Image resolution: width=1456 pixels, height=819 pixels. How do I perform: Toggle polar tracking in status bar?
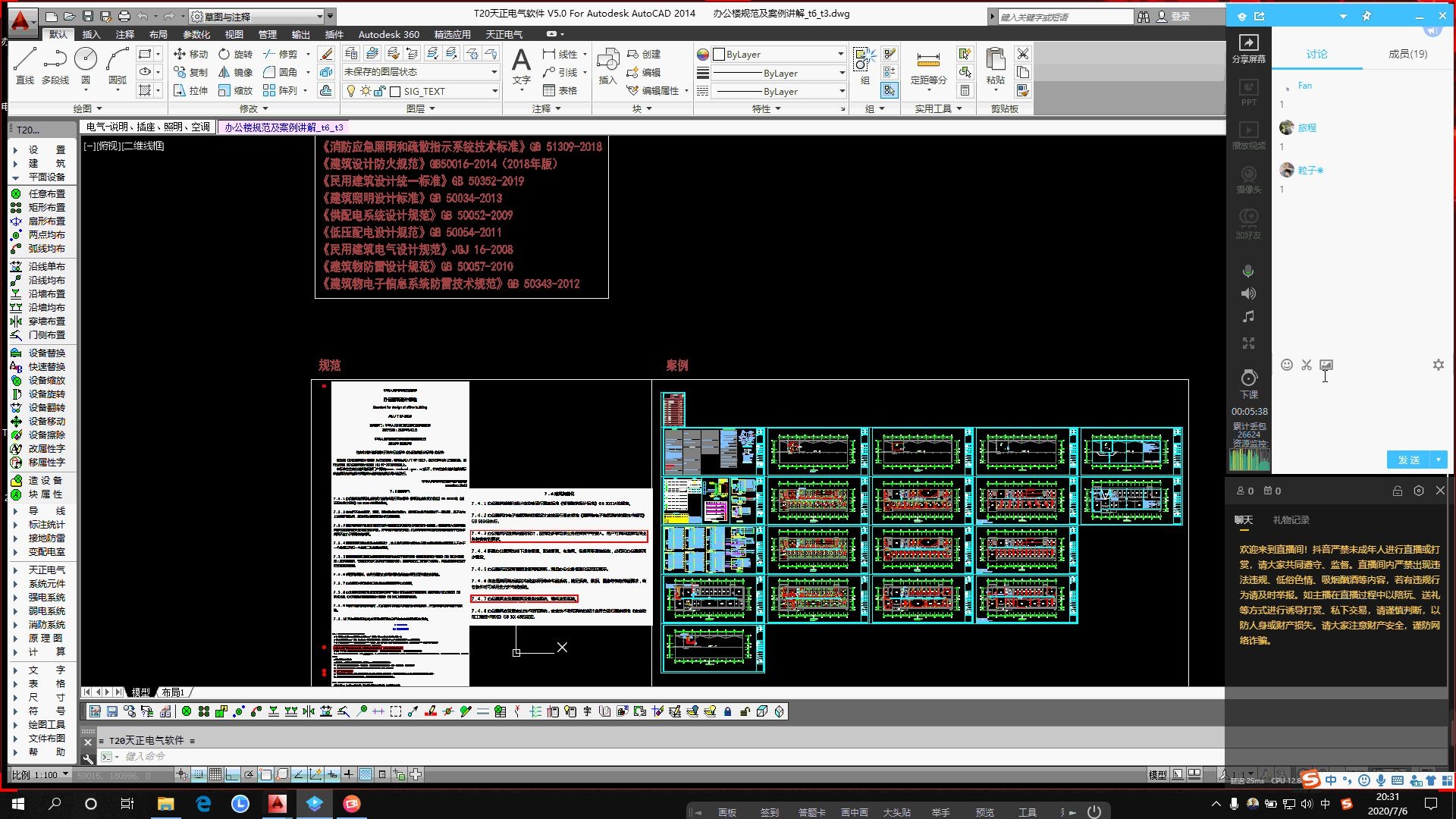click(x=249, y=774)
